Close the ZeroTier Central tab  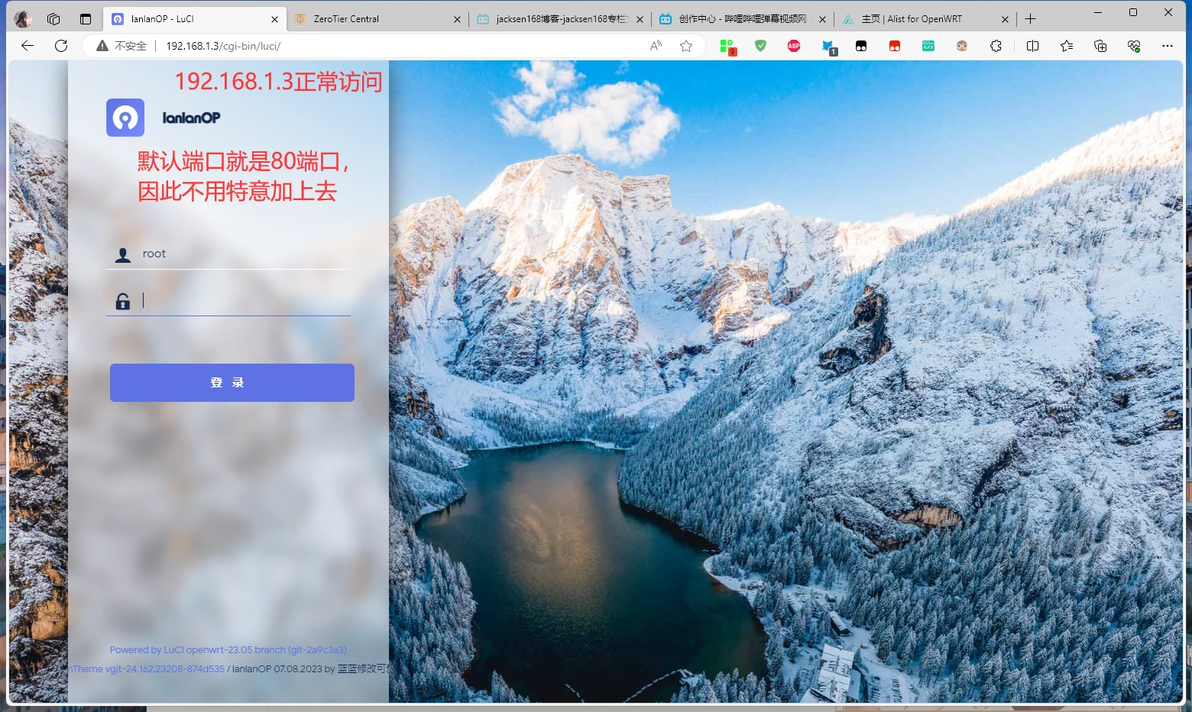(457, 19)
